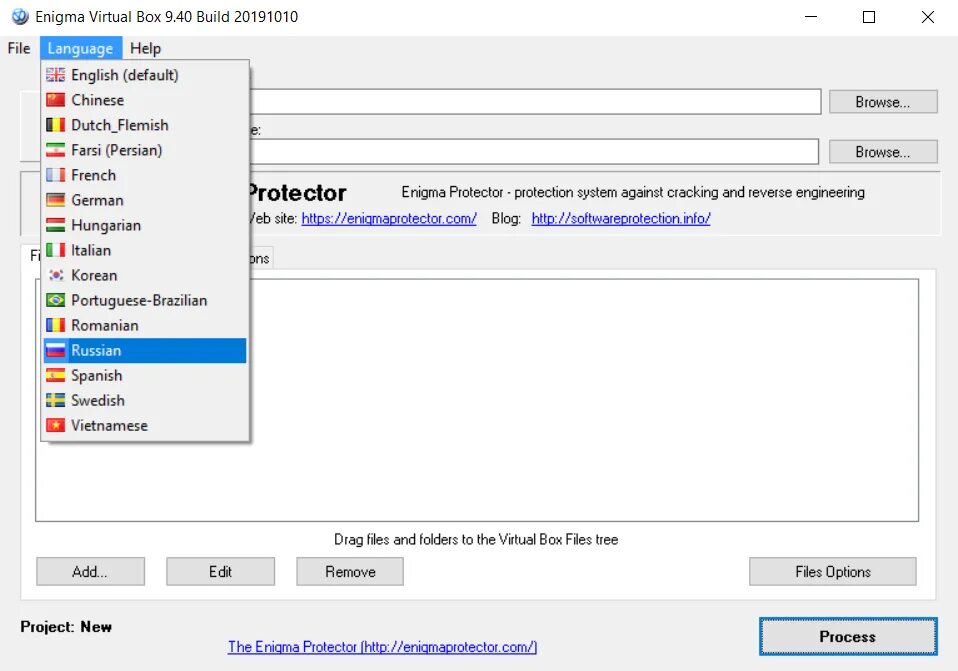Choose Italian language
Image resolution: width=958 pixels, height=671 pixels.
pos(145,250)
